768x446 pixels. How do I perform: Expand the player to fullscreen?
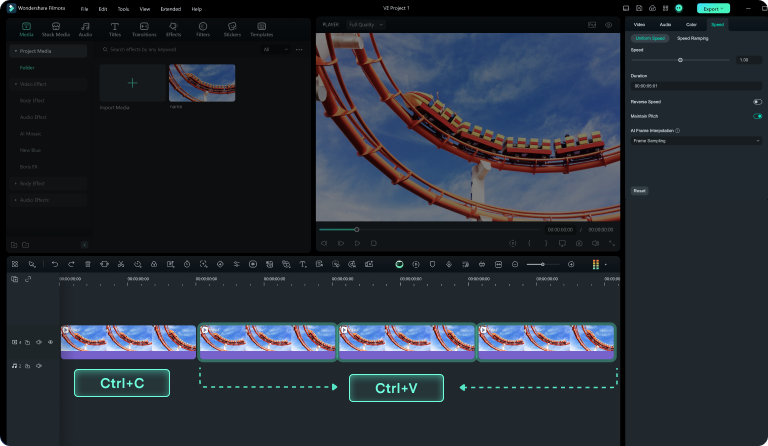click(612, 243)
